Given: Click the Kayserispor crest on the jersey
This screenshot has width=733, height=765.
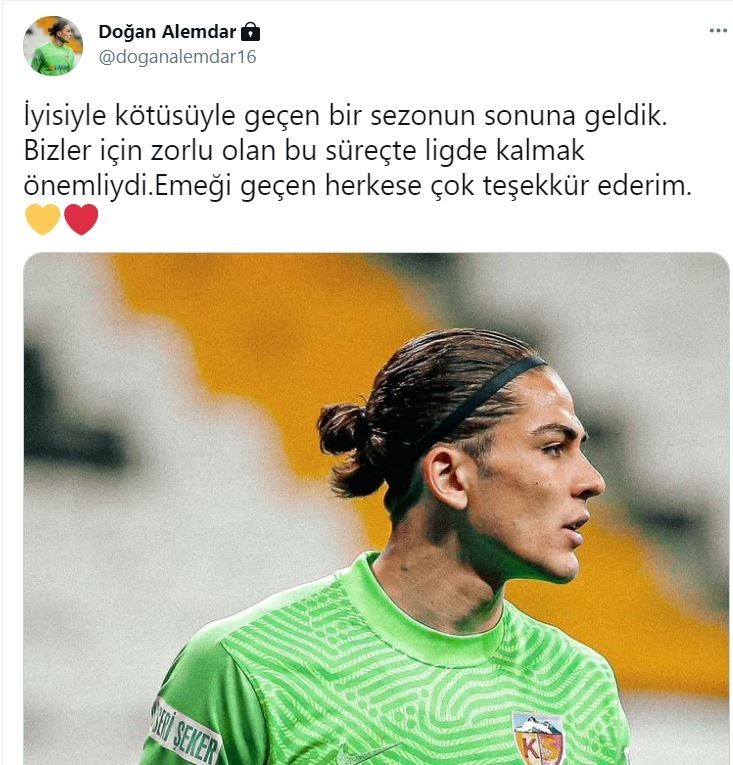Looking at the screenshot, I should (538, 738).
